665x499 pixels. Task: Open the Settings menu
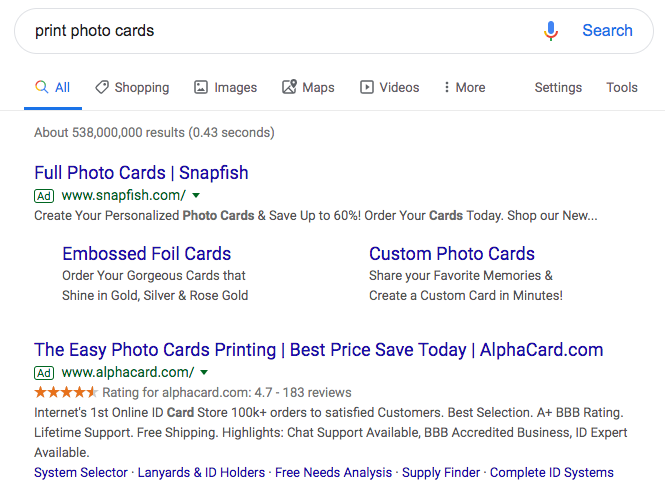(558, 87)
